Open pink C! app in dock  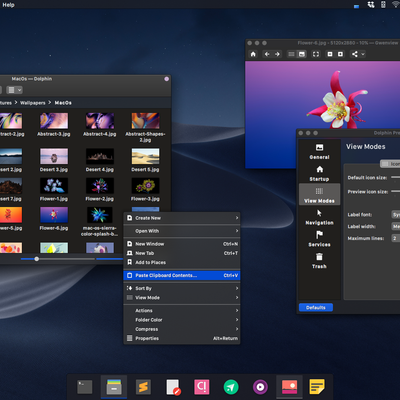tap(202, 387)
